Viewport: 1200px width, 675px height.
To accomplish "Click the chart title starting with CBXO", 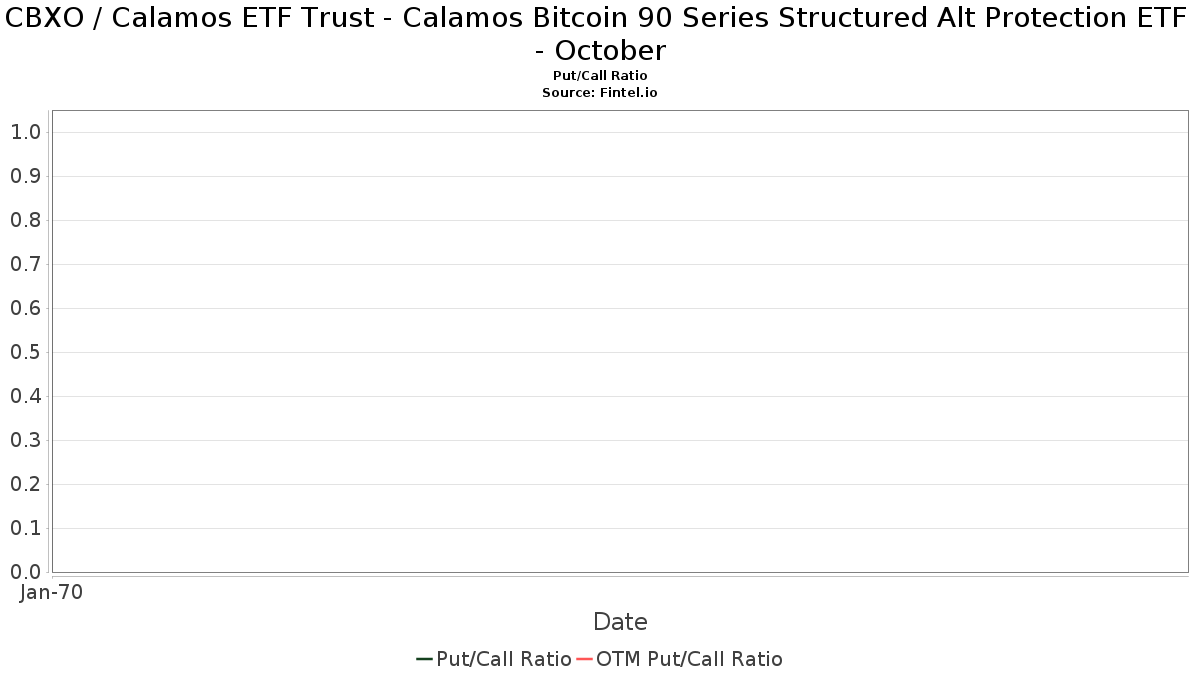I will pyautogui.click(x=600, y=19).
